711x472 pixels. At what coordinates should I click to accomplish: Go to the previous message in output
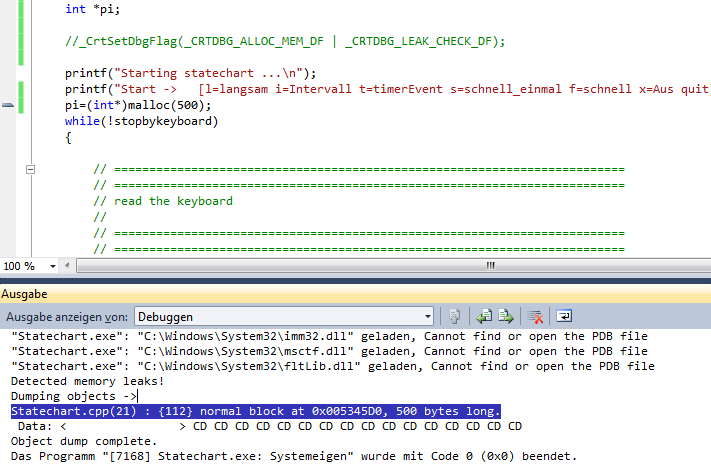pyautogui.click(x=484, y=316)
